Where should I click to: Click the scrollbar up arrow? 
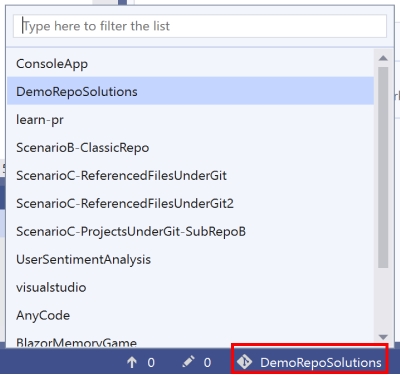(x=383, y=58)
